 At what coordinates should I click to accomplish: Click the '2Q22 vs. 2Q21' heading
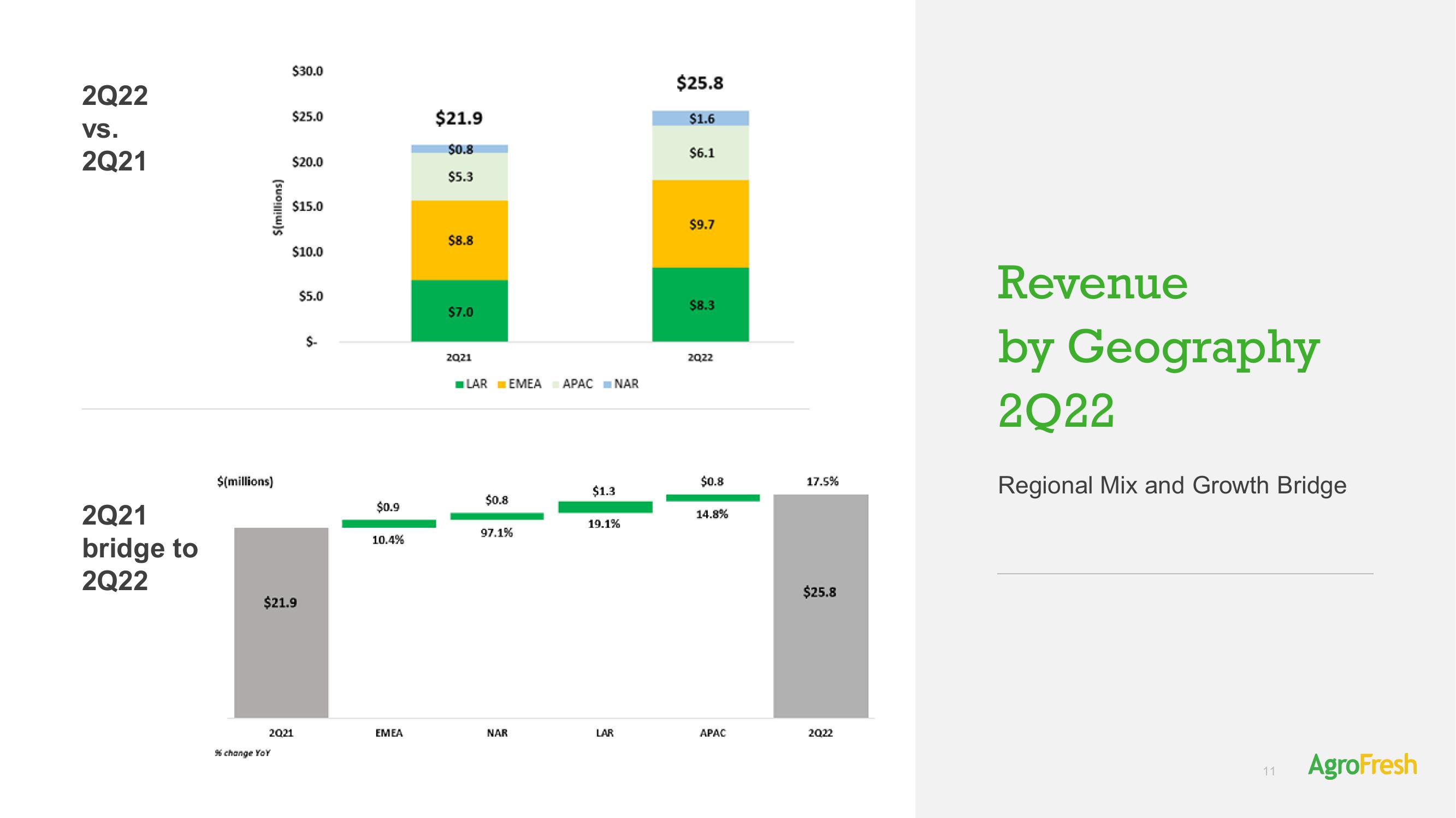coord(115,128)
